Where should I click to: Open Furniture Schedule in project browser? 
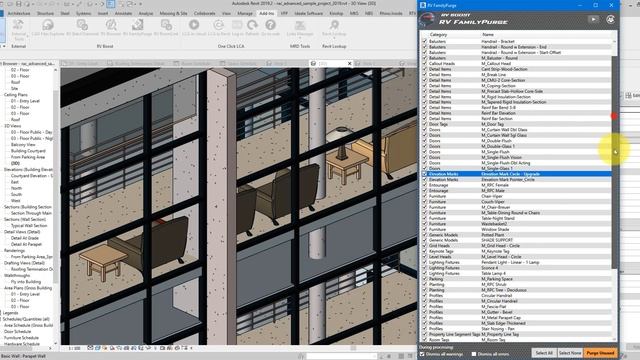[21, 338]
